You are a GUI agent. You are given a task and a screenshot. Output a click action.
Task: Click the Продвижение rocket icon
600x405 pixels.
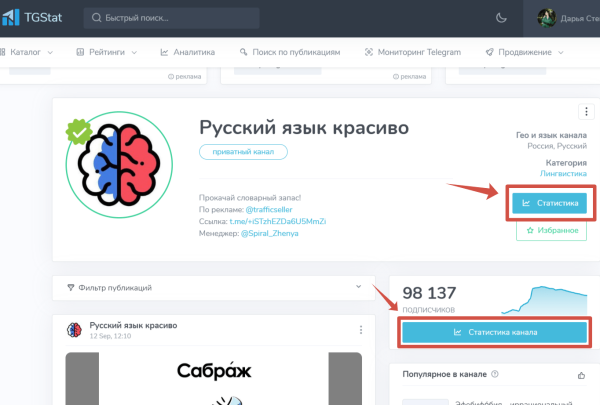(489, 52)
